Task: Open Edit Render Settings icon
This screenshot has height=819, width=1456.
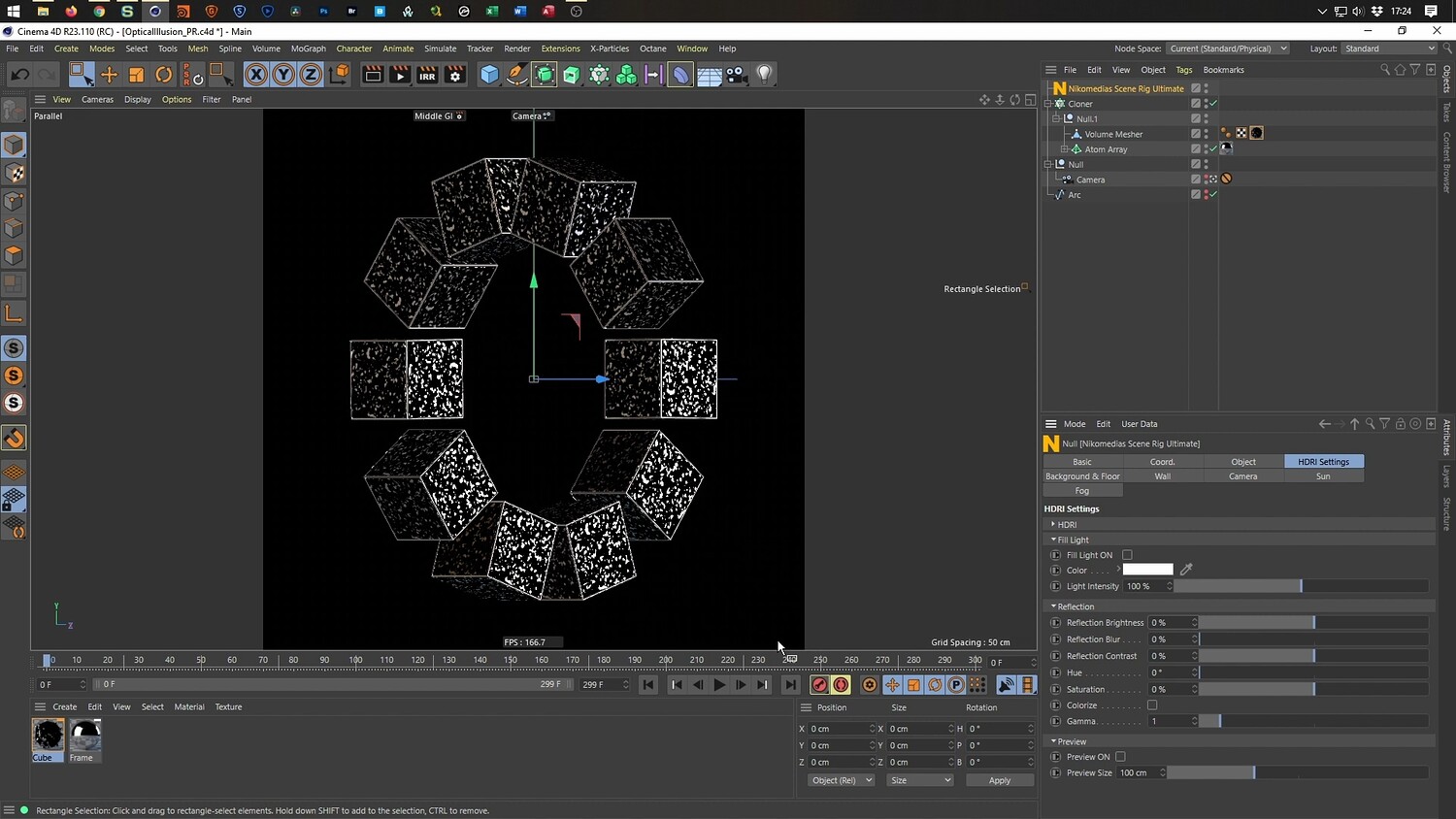Action: [454, 75]
